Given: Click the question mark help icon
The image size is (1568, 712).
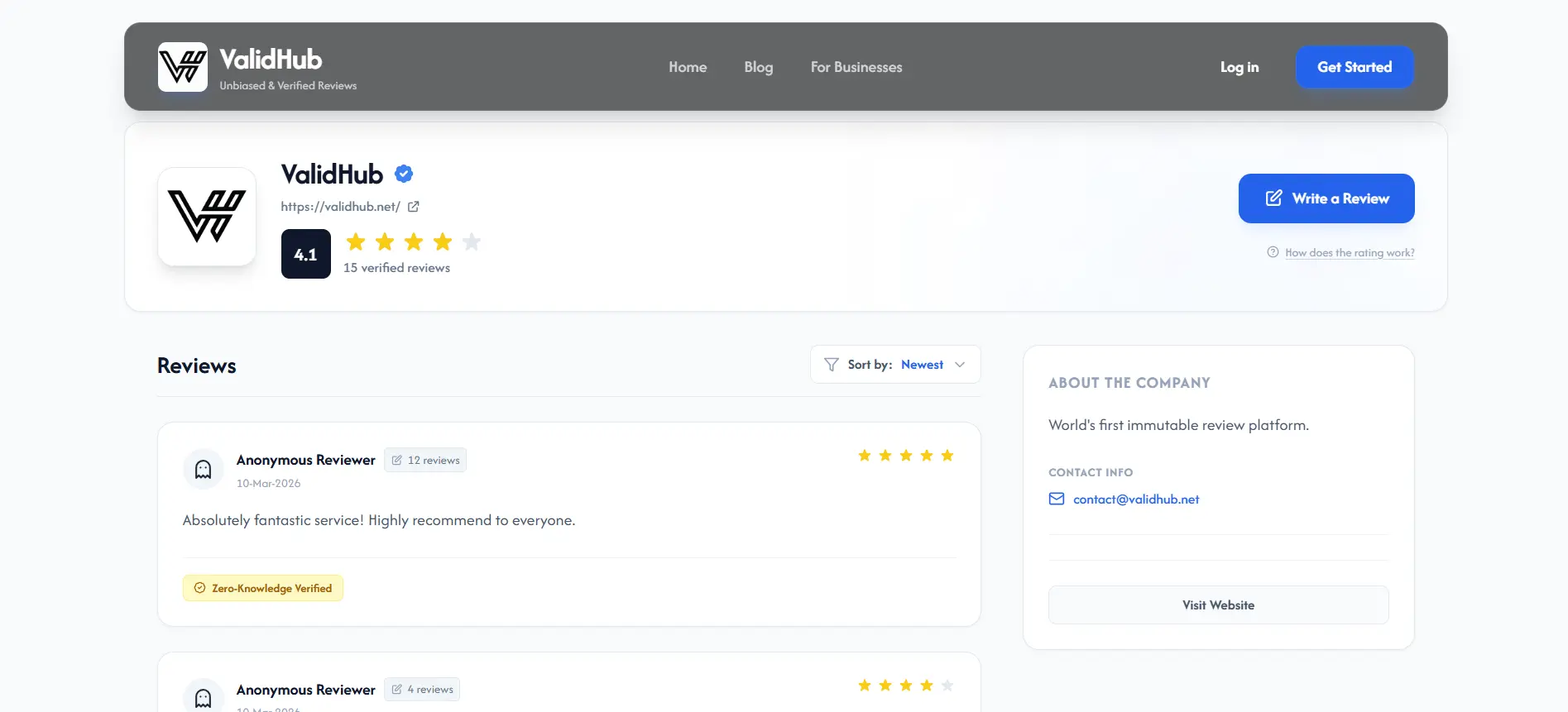Looking at the screenshot, I should coord(1273,252).
